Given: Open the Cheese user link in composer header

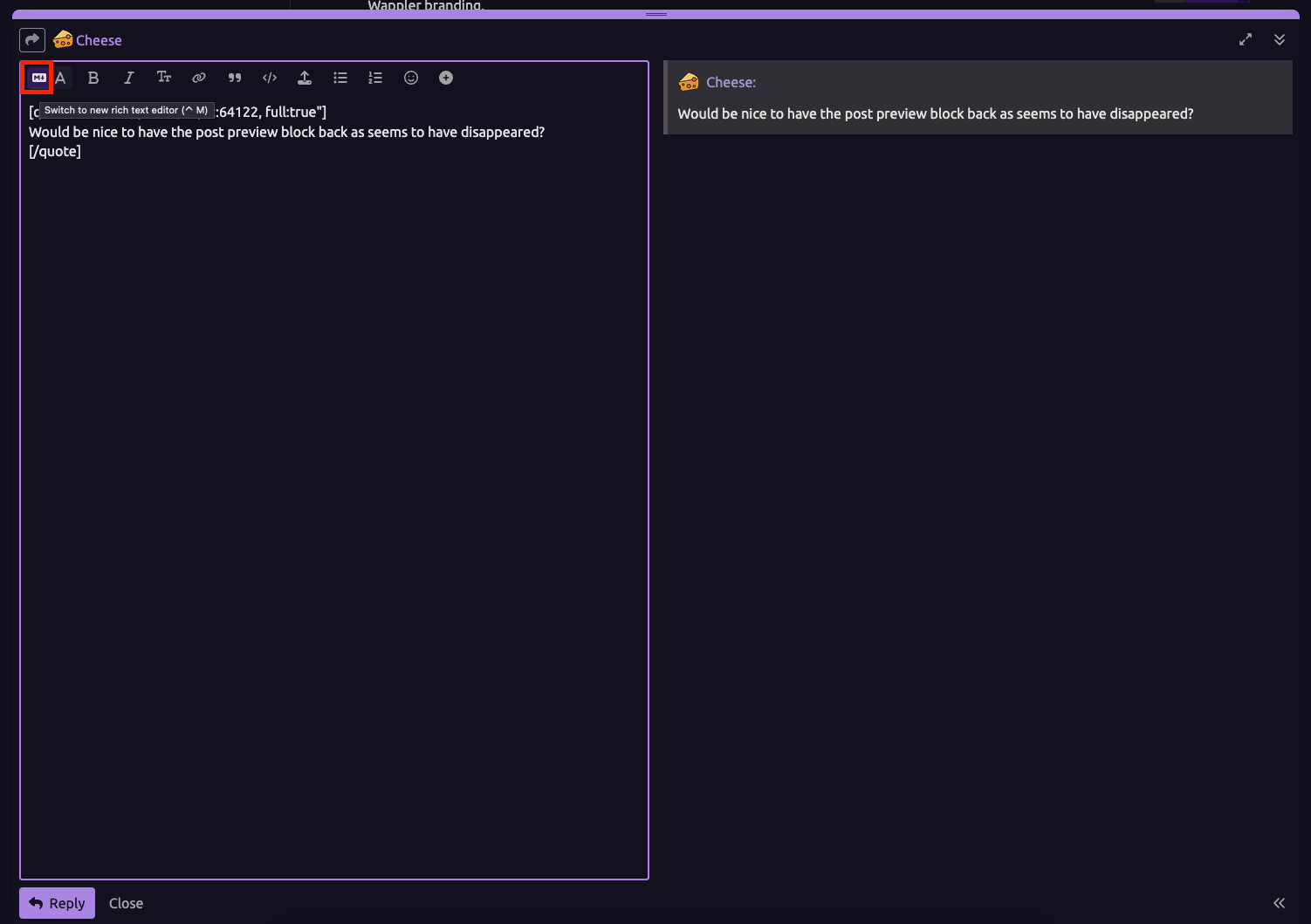Looking at the screenshot, I should pyautogui.click(x=98, y=40).
